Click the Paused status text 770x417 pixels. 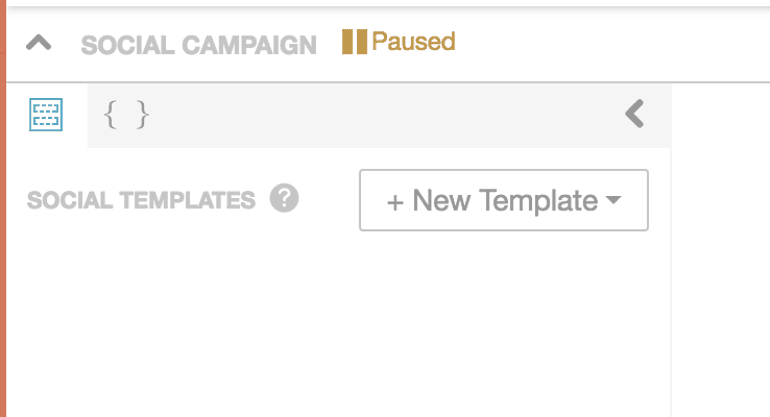(413, 42)
